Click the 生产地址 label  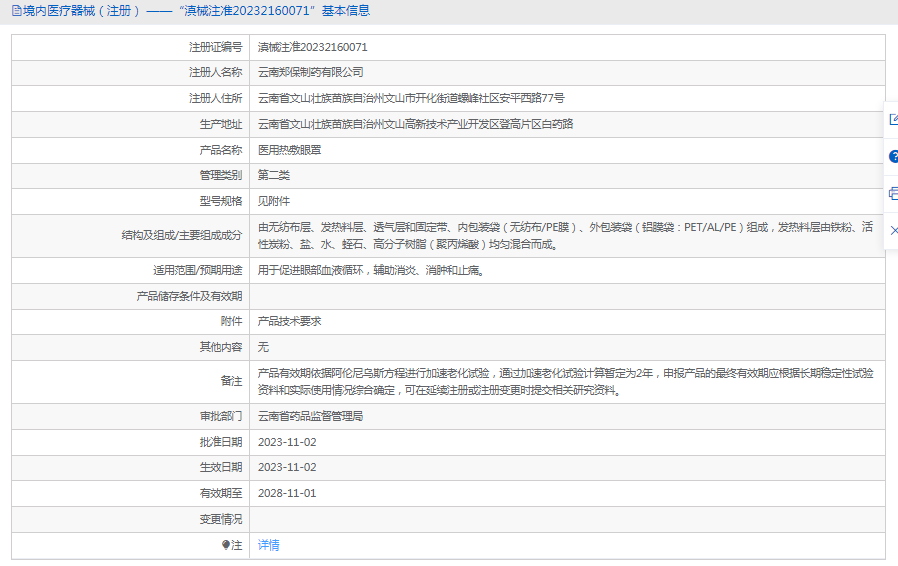click(220, 124)
